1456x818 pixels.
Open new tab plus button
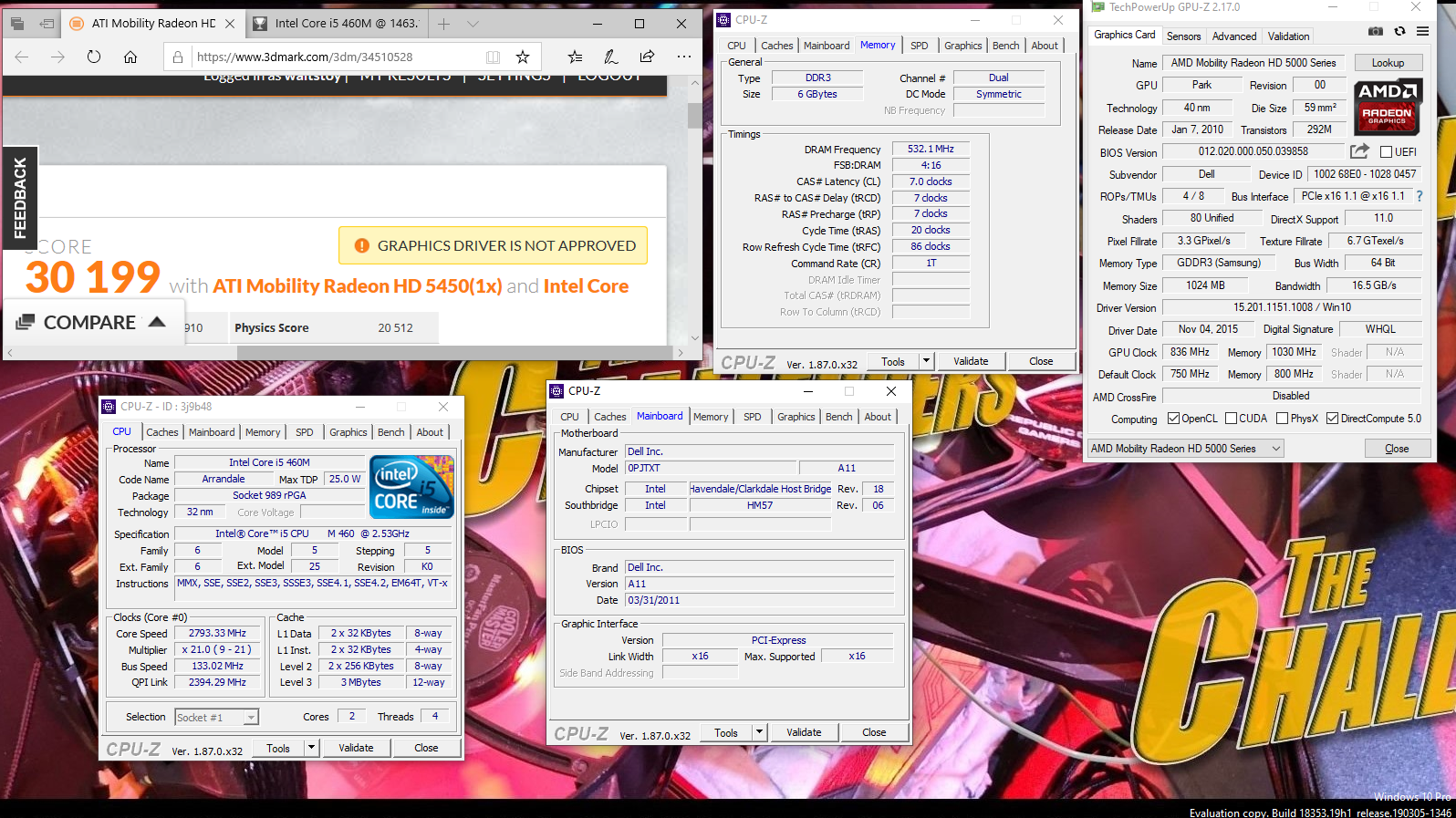(444, 24)
